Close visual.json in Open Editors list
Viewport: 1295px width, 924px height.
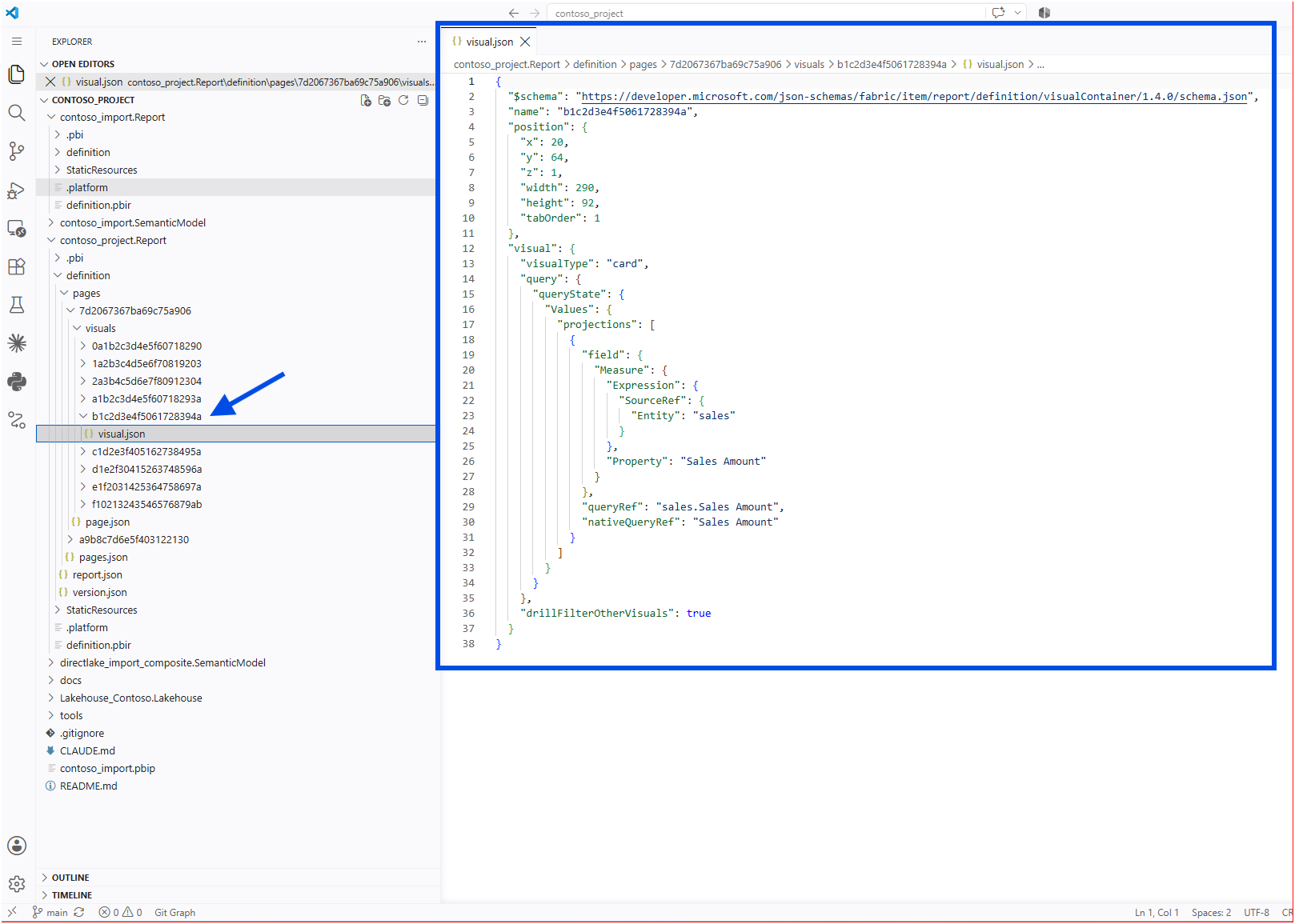coord(50,82)
